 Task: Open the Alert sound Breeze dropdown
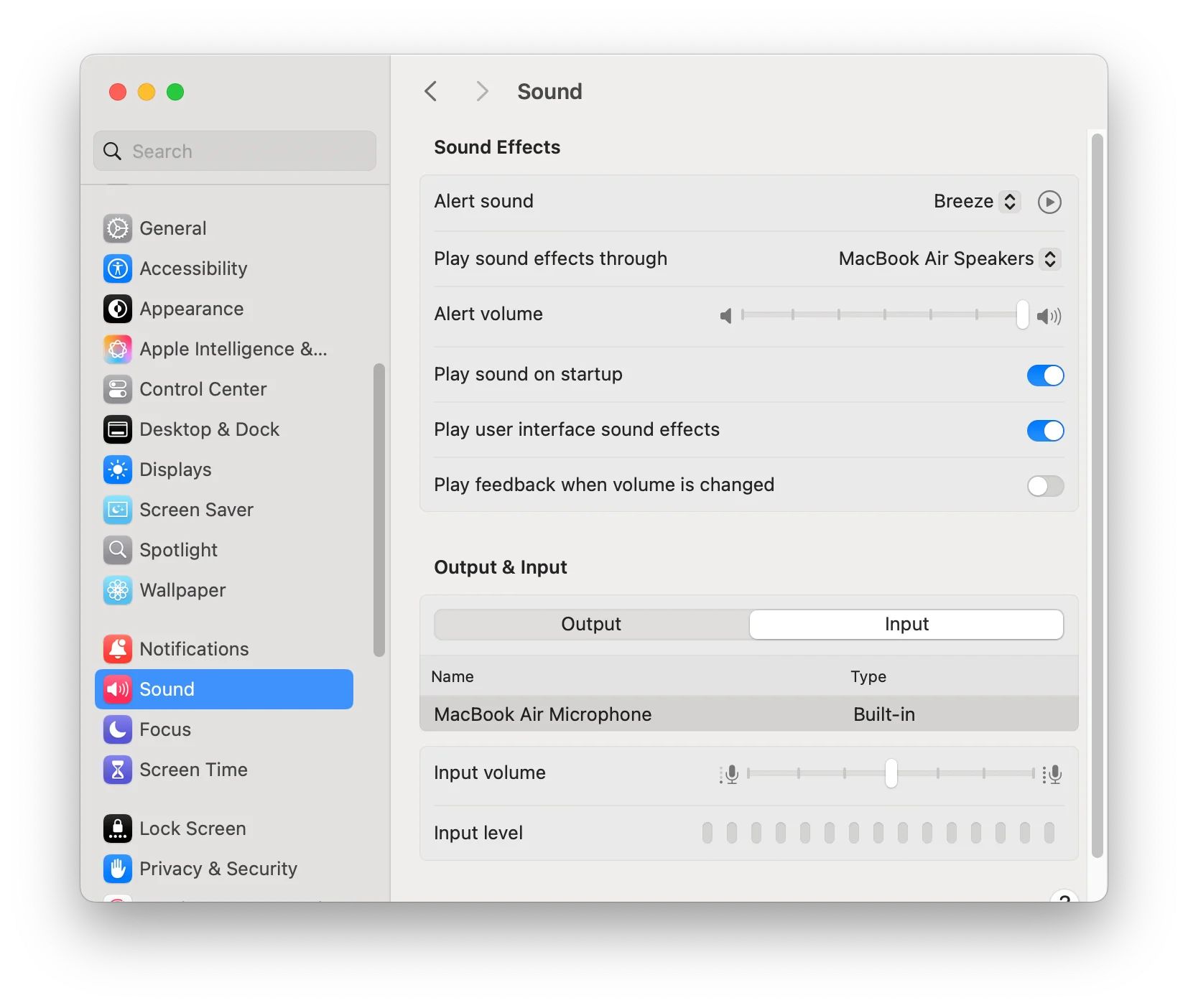coord(976,202)
